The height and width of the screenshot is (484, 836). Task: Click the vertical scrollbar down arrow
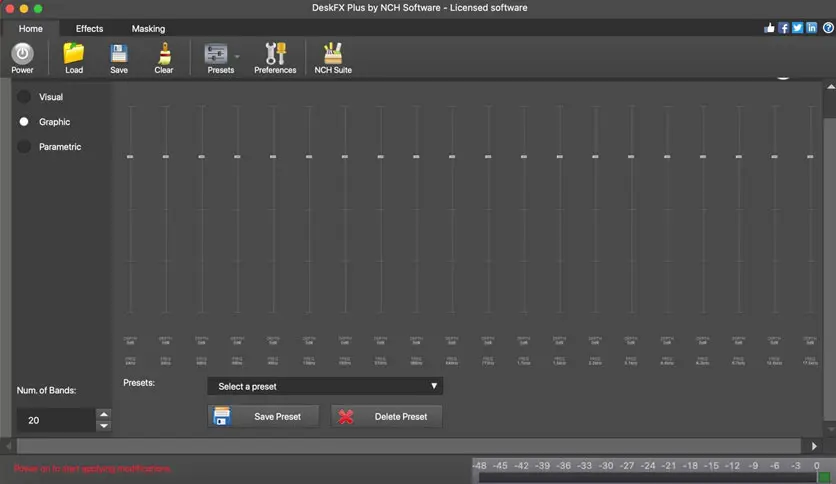pyautogui.click(x=831, y=429)
